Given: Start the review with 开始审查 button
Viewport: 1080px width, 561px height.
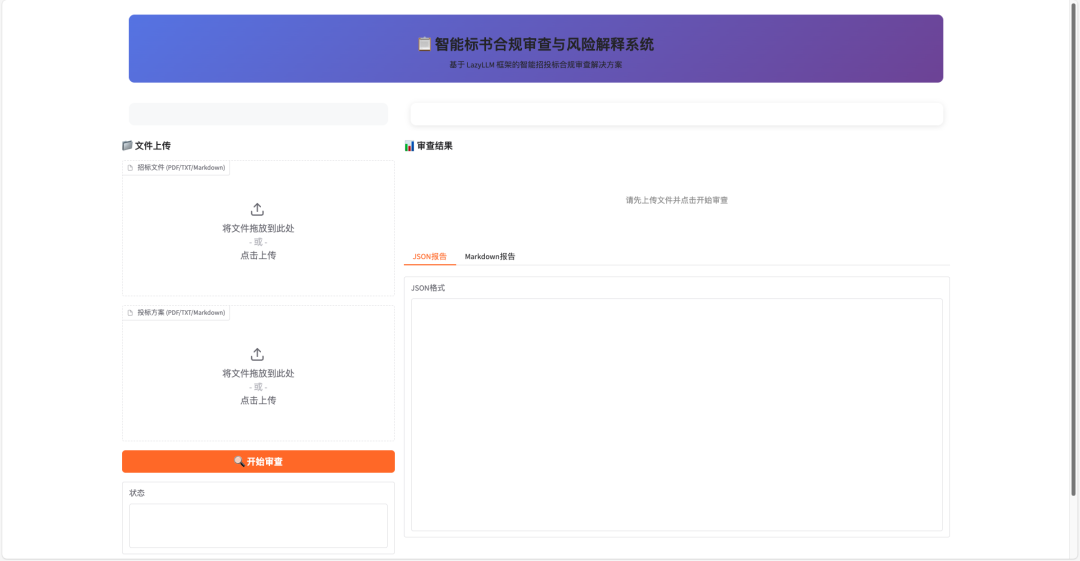Looking at the screenshot, I should tap(258, 462).
